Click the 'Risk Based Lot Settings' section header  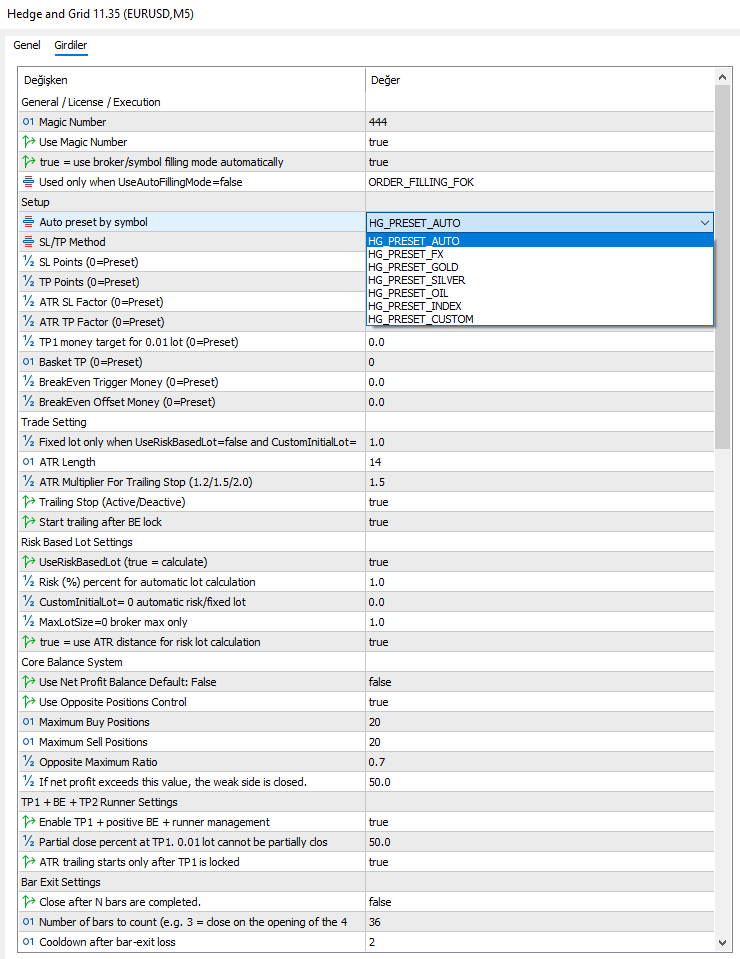tap(76, 542)
